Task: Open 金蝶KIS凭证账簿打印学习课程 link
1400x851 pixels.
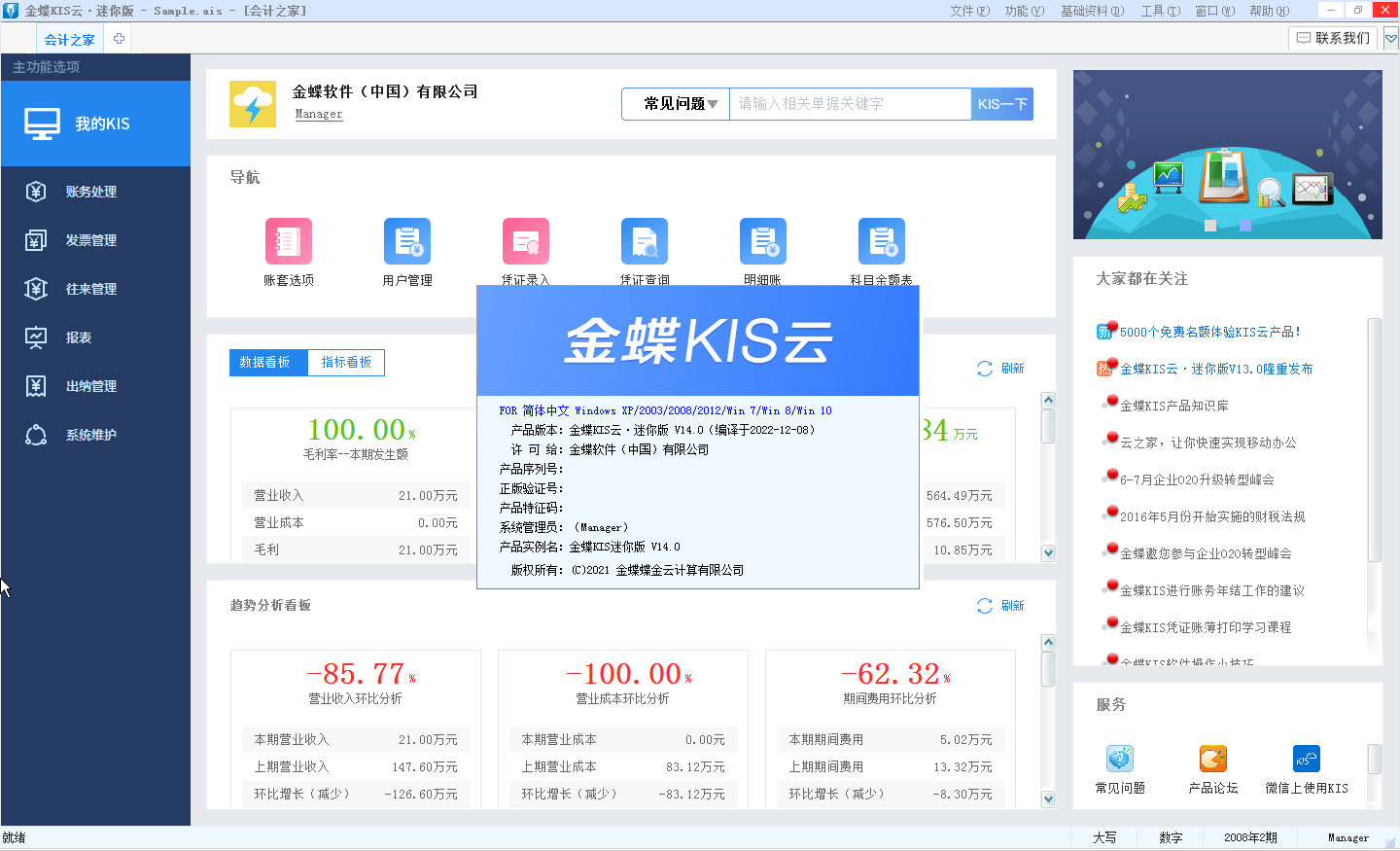Action: click(x=1206, y=627)
